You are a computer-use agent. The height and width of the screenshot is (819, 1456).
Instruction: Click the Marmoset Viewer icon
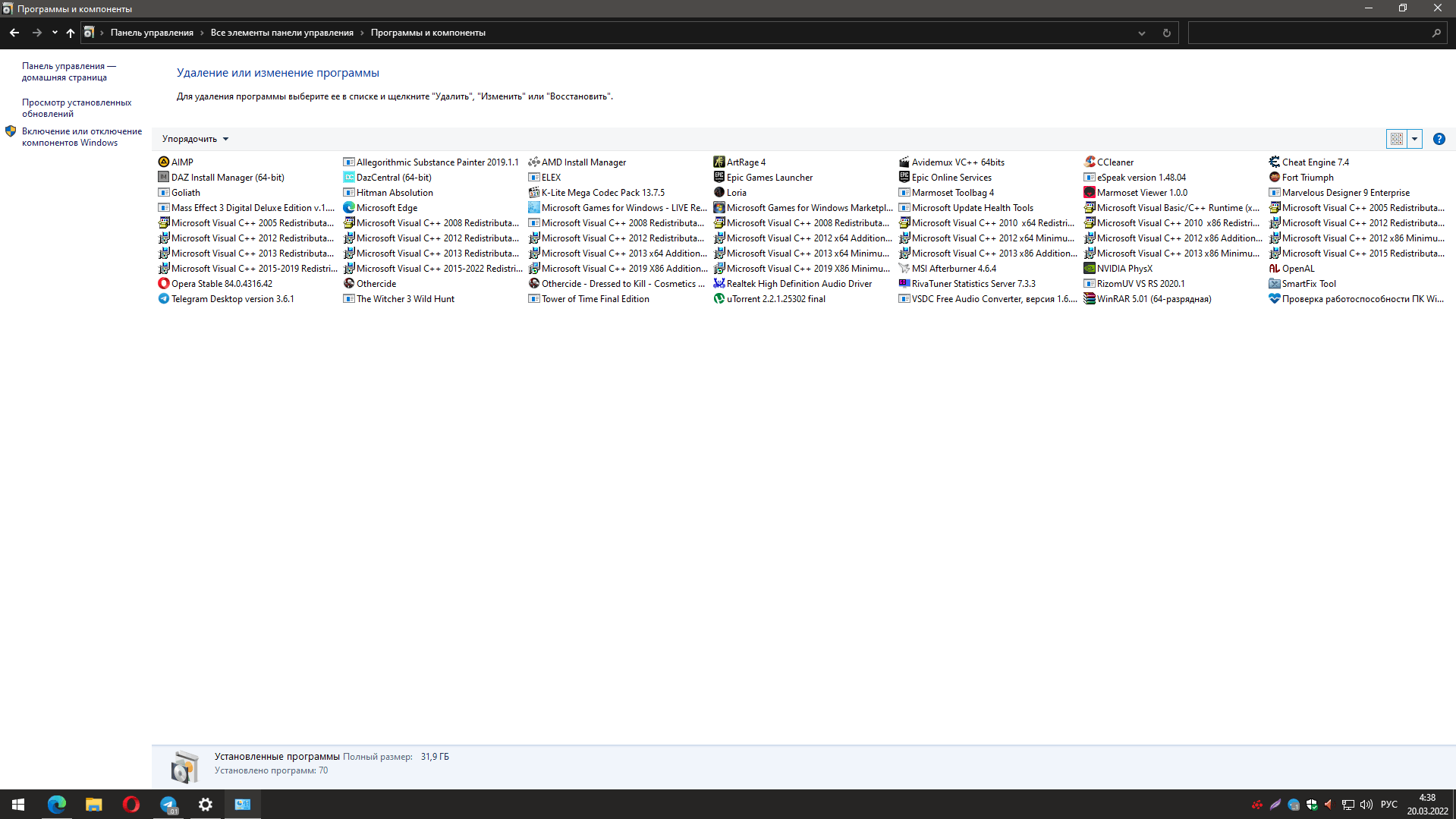click(x=1089, y=192)
